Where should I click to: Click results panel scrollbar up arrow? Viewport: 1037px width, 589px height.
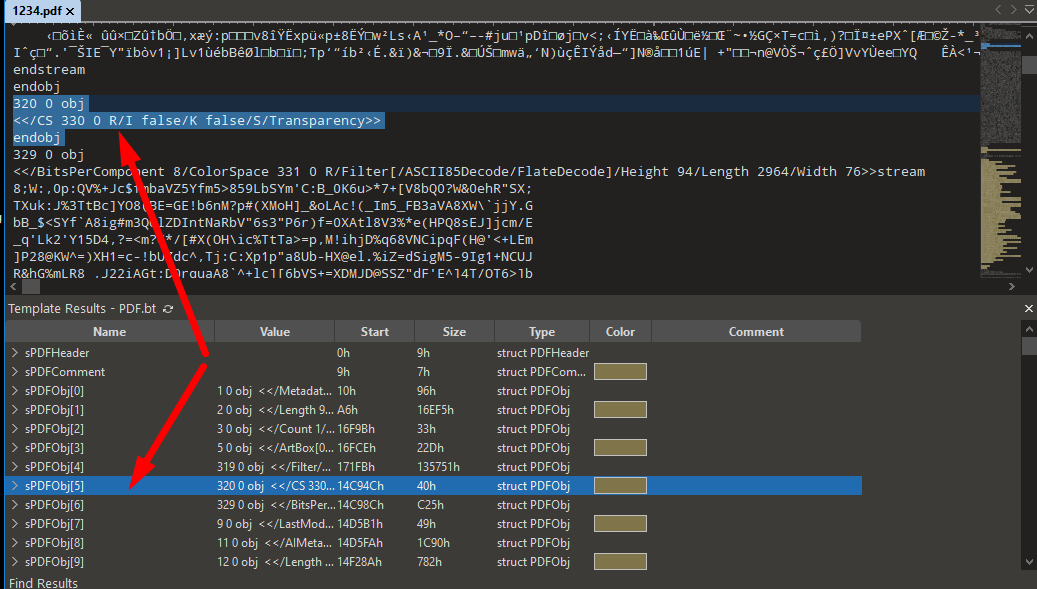(1029, 329)
